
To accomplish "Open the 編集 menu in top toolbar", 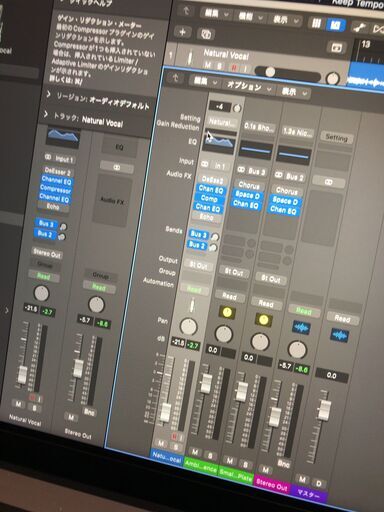I will click(216, 14).
